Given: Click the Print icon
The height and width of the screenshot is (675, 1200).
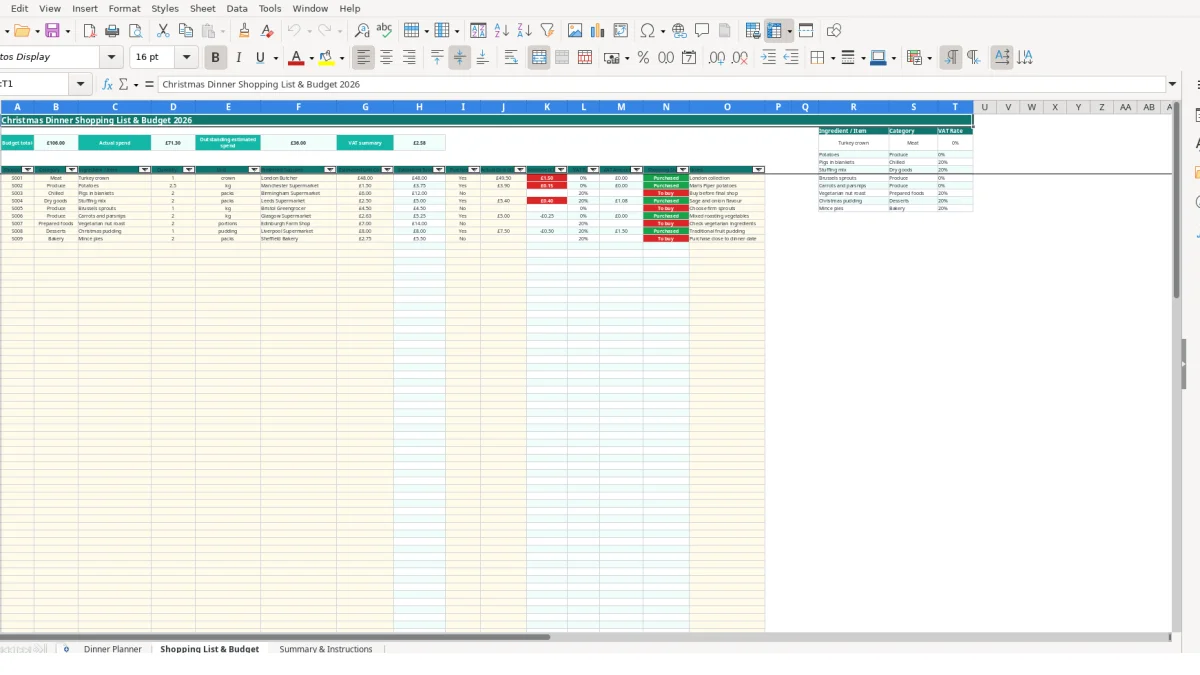Looking at the screenshot, I should 114,31.
